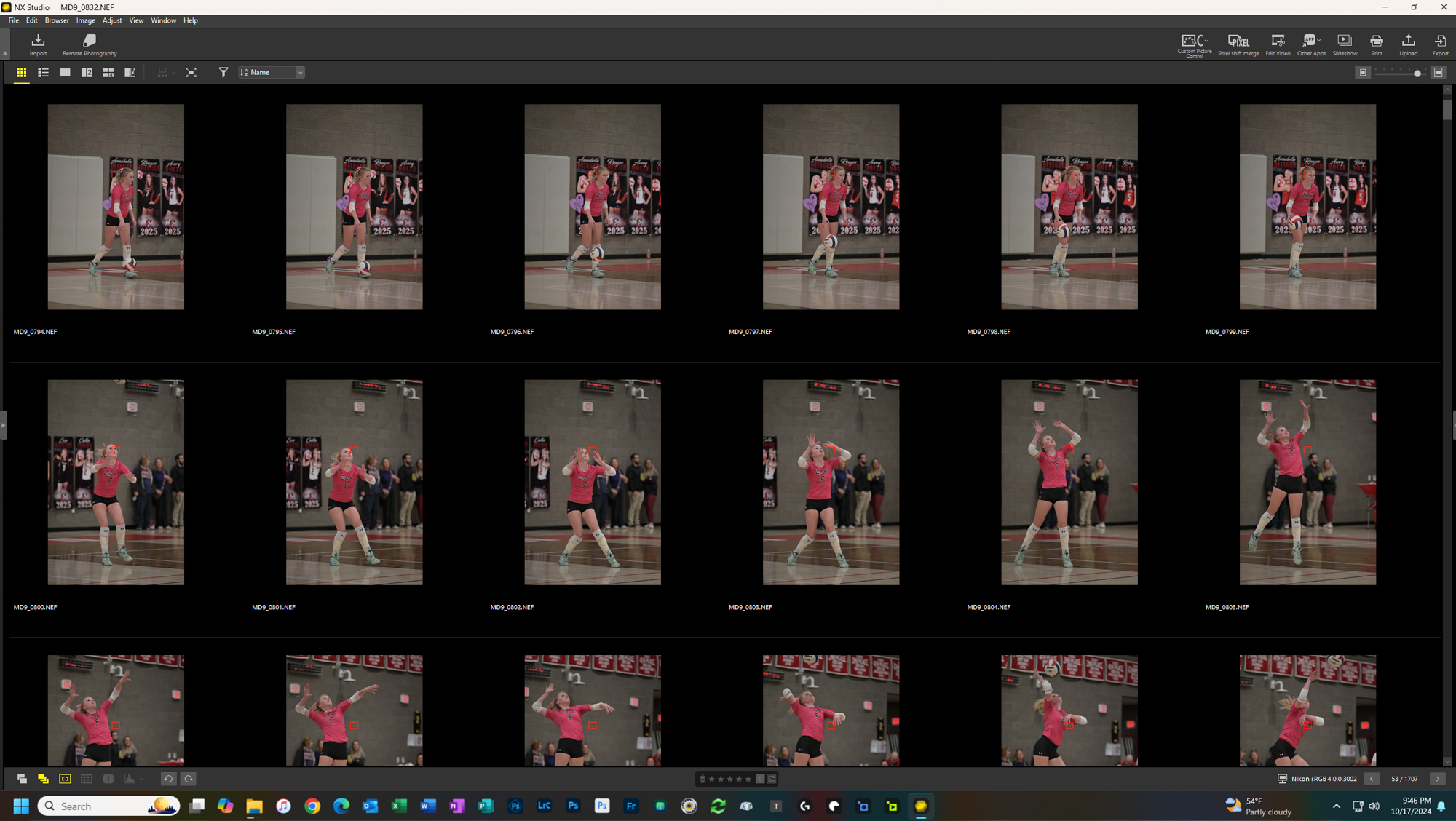
Task: Click the larger thumbnails button
Action: (1439, 73)
